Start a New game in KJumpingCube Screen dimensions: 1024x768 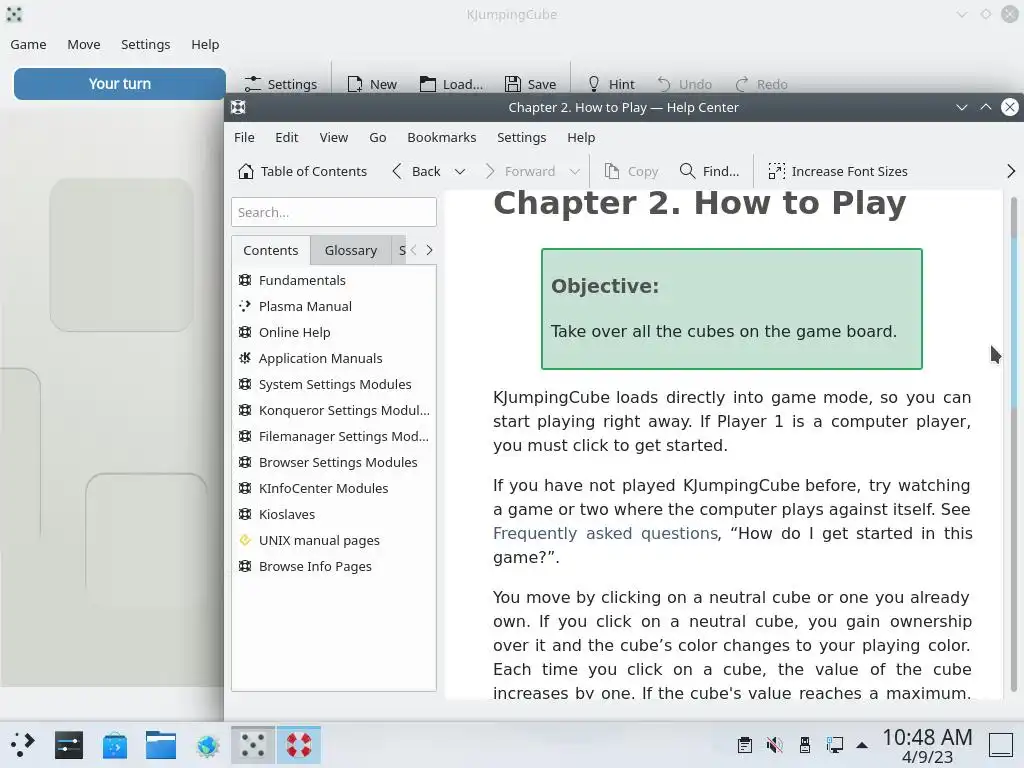click(372, 84)
